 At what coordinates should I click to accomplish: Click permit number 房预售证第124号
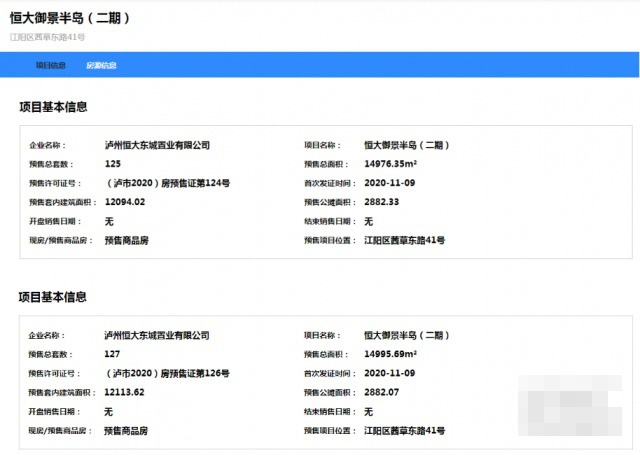point(167,183)
